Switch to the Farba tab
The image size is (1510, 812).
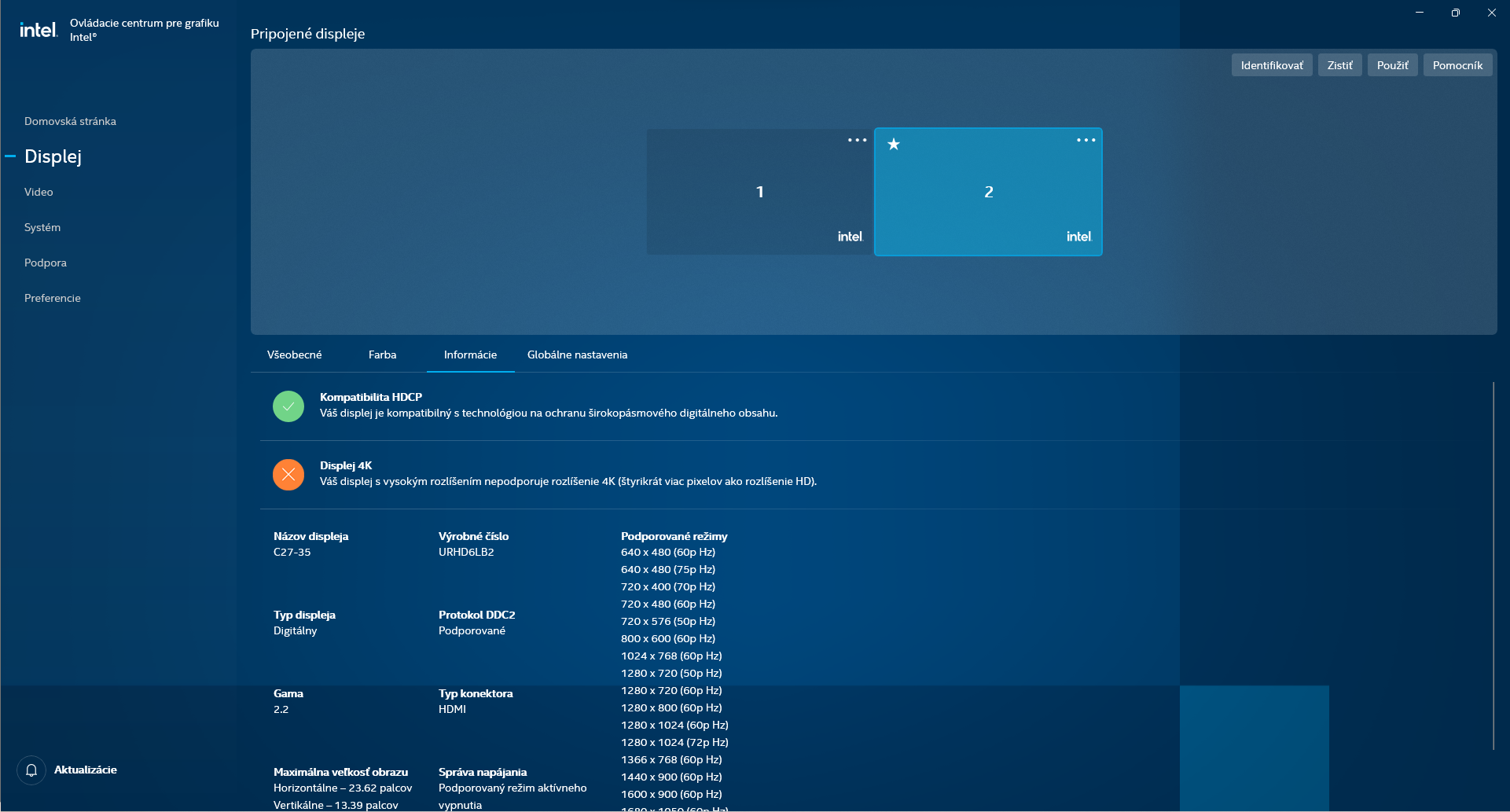coord(382,355)
